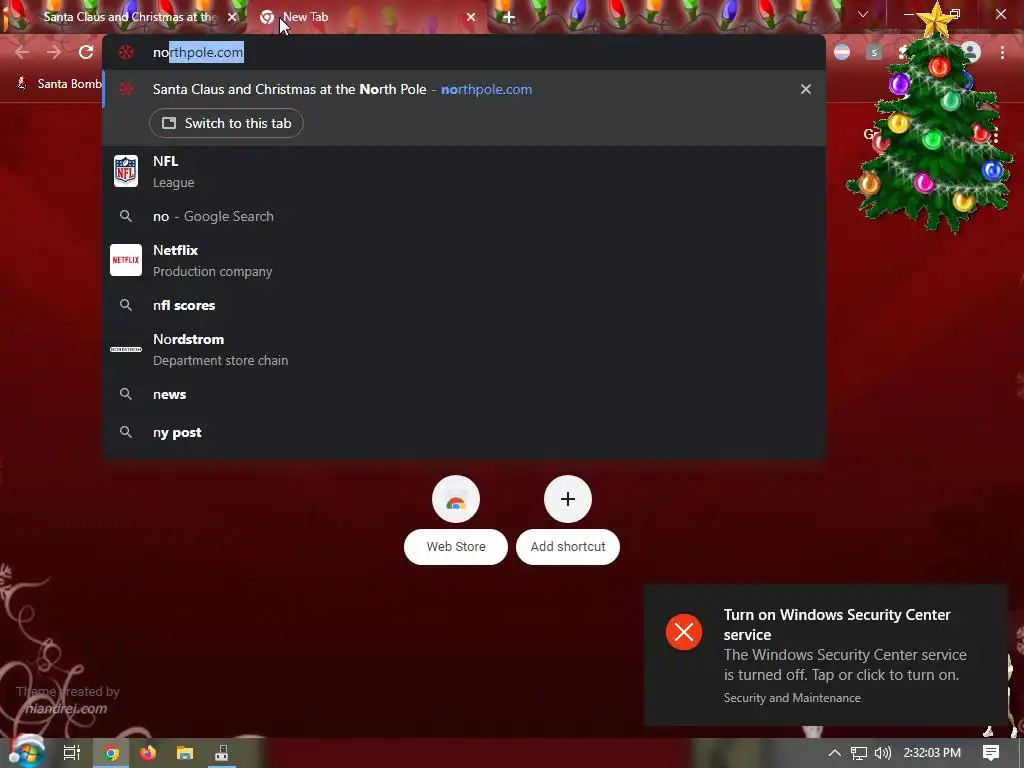This screenshot has width=1024, height=768.
Task: Launch Firefox from the taskbar
Action: (148, 753)
